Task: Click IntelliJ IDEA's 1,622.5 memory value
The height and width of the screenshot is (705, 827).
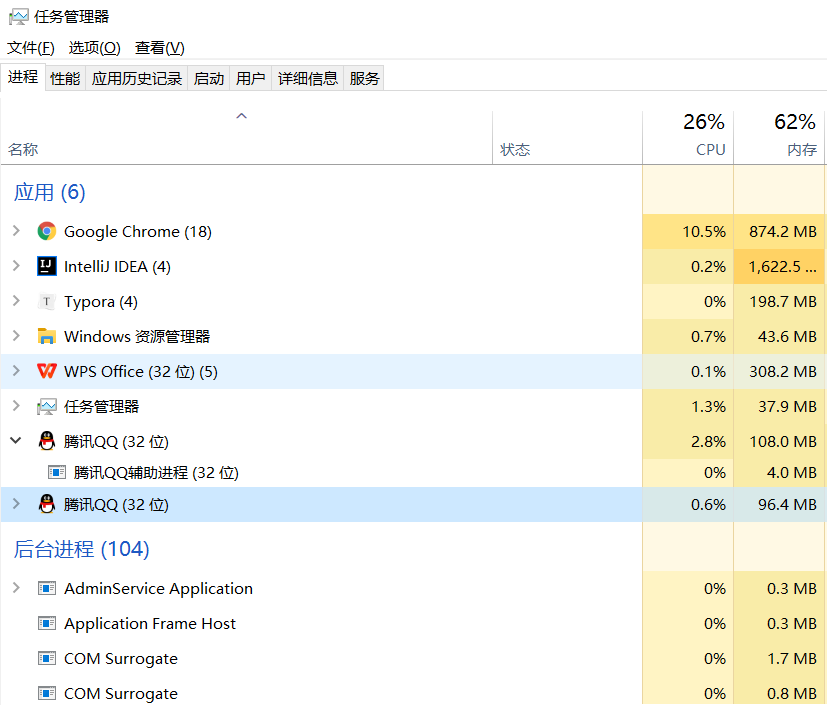Action: click(783, 267)
